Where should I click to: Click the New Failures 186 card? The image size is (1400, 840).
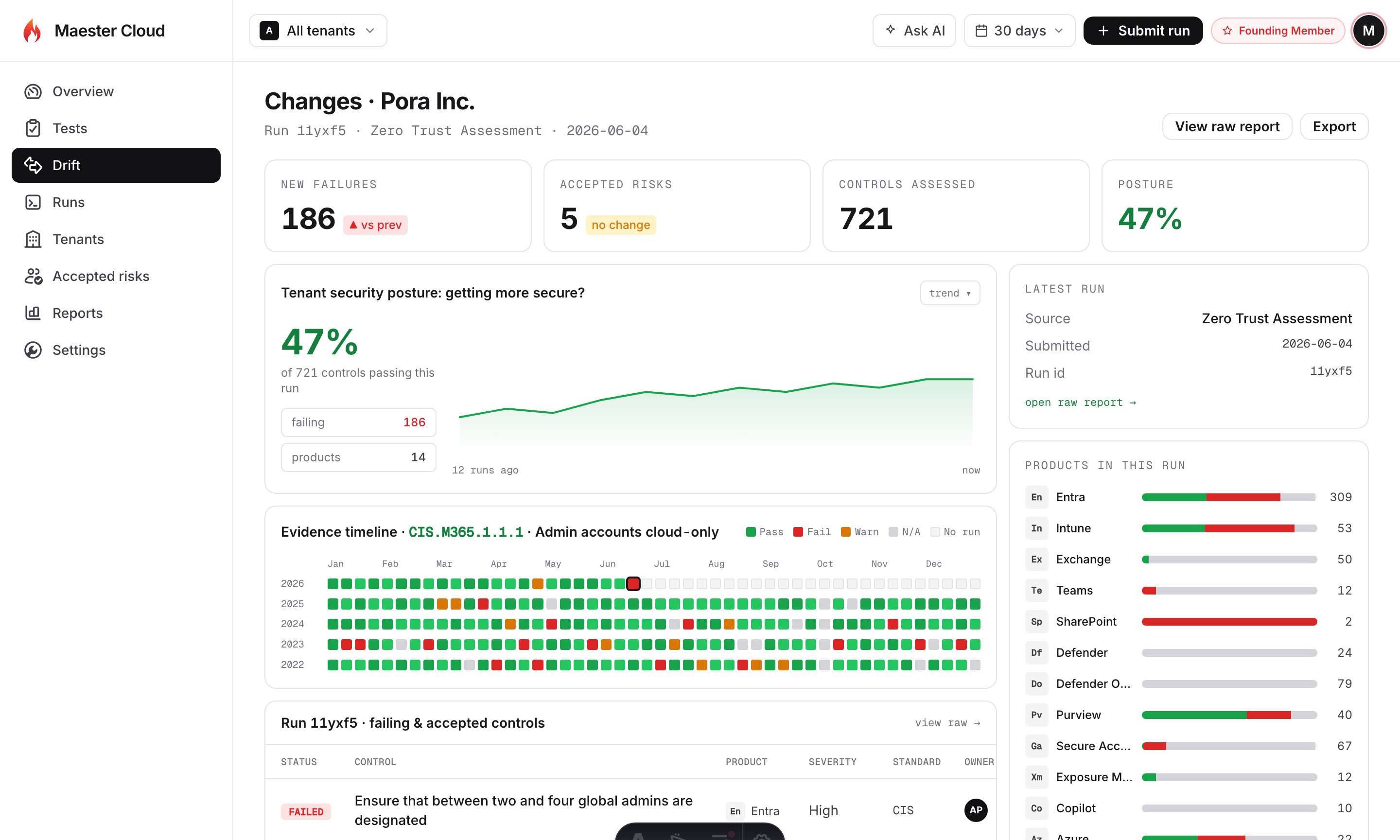coord(398,206)
